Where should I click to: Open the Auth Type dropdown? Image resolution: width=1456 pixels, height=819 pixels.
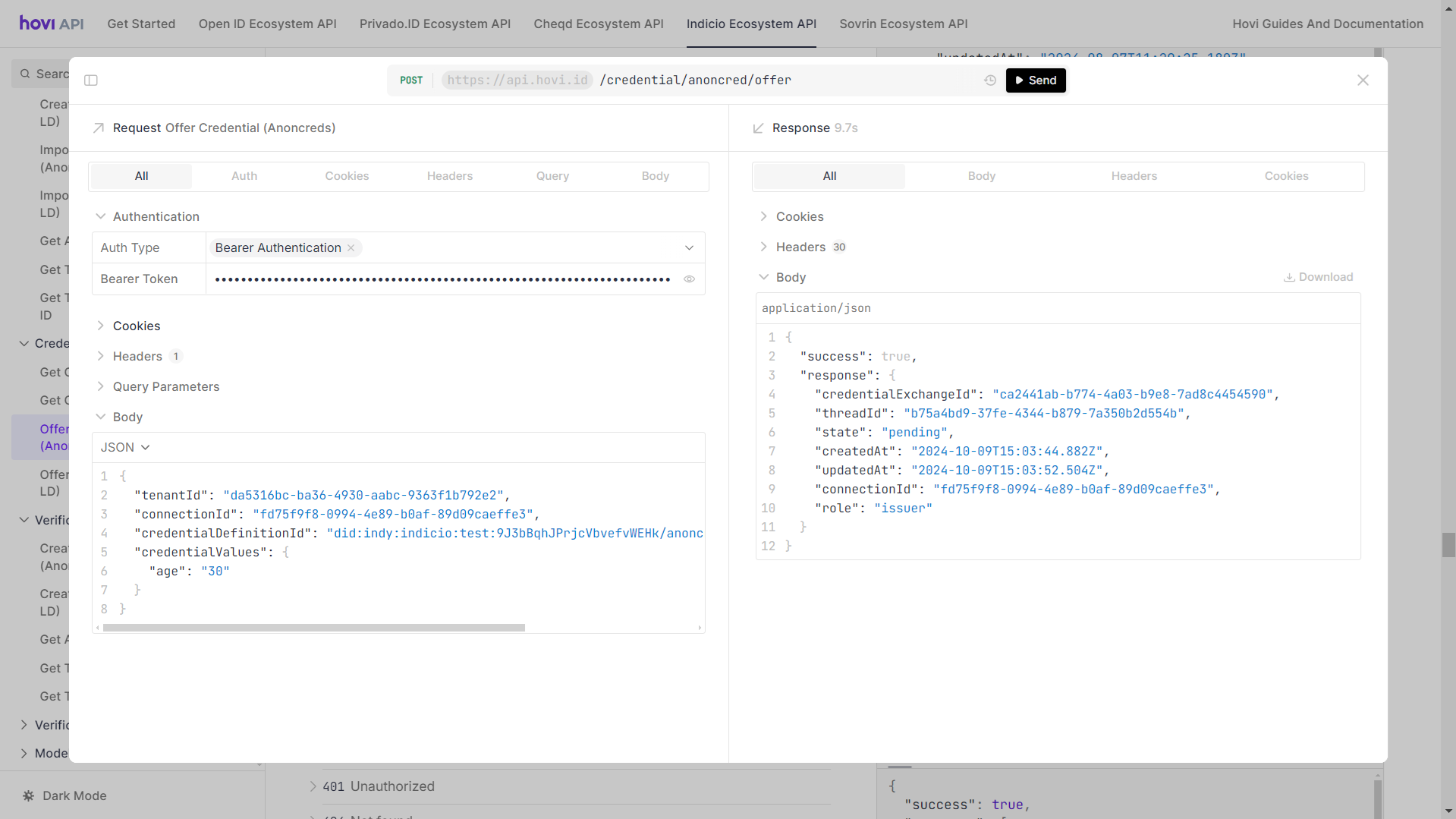[689, 248]
